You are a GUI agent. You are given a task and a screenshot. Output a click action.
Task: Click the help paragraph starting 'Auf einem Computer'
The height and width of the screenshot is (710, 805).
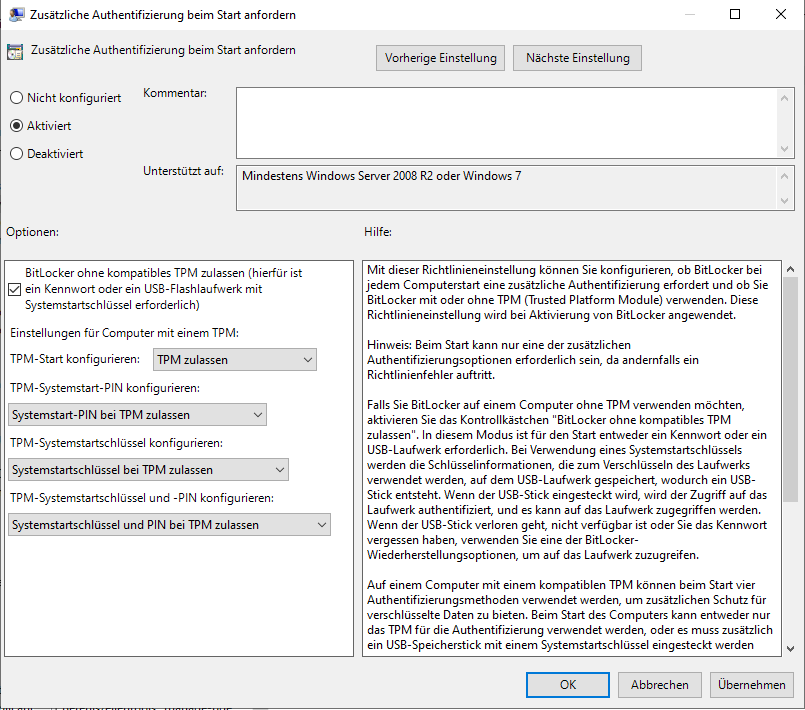coord(570,615)
